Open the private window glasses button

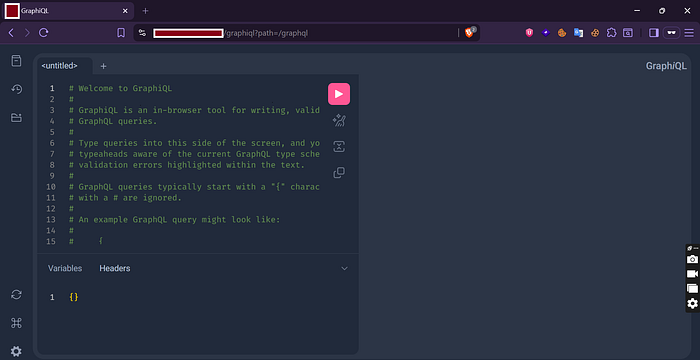tap(671, 33)
